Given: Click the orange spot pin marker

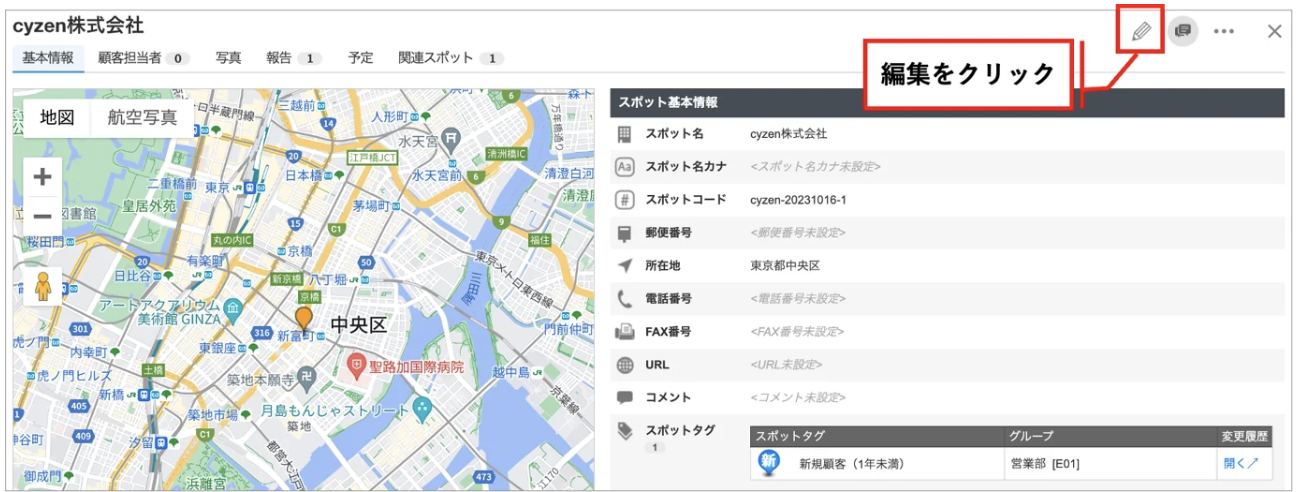Looking at the screenshot, I should (303, 320).
